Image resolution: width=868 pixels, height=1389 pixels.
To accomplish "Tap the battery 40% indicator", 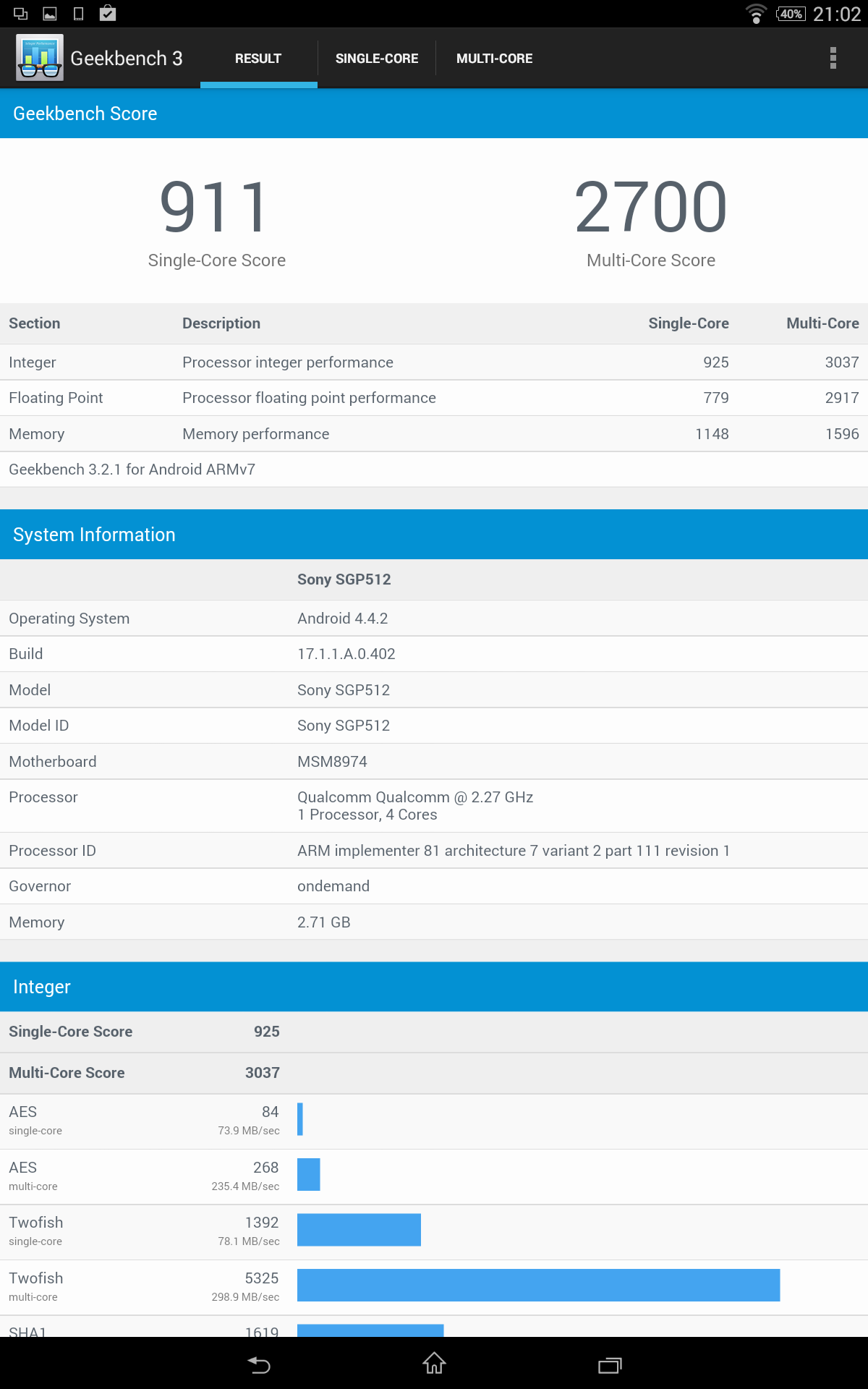I will tap(791, 14).
